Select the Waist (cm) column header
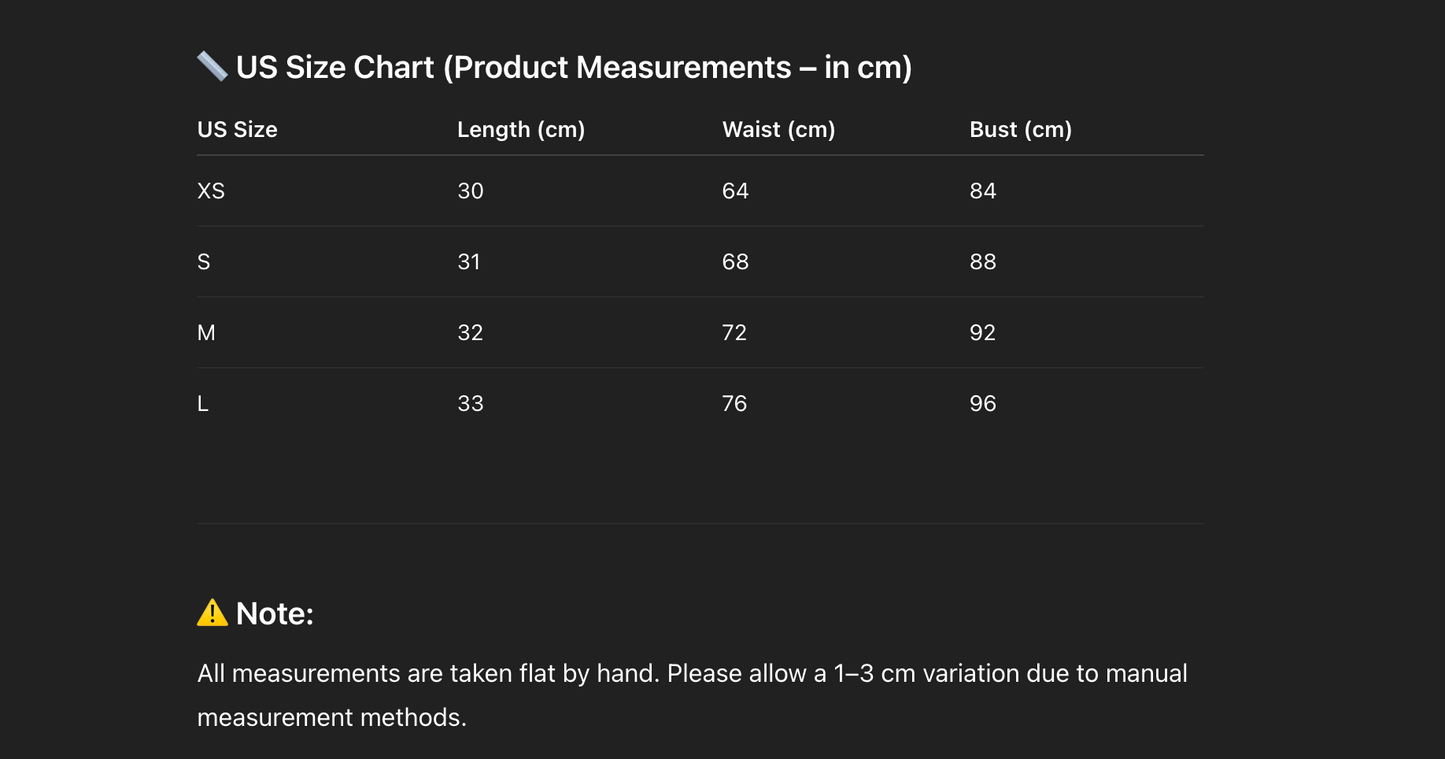Image resolution: width=1445 pixels, height=759 pixels. coord(779,129)
